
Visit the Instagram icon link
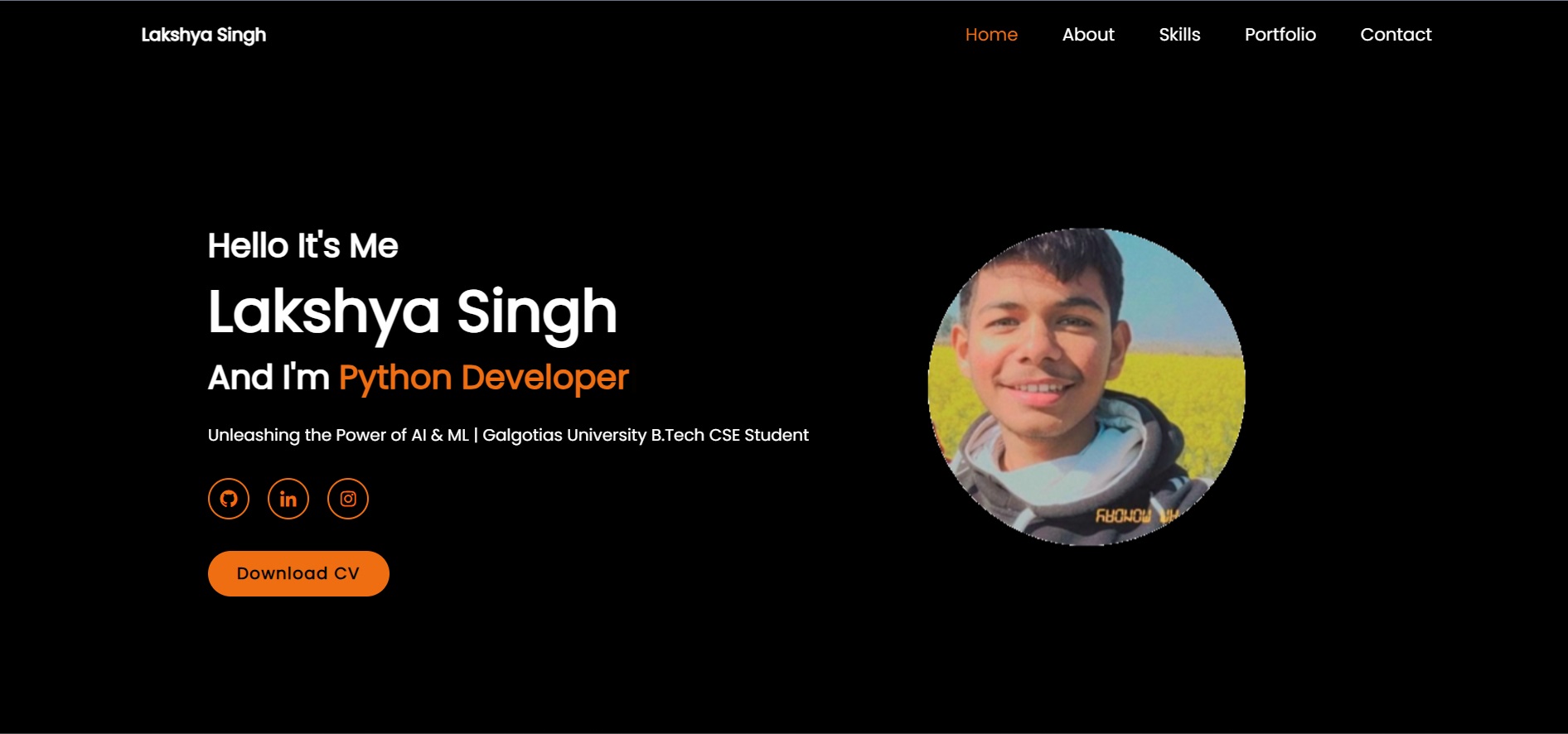348,499
